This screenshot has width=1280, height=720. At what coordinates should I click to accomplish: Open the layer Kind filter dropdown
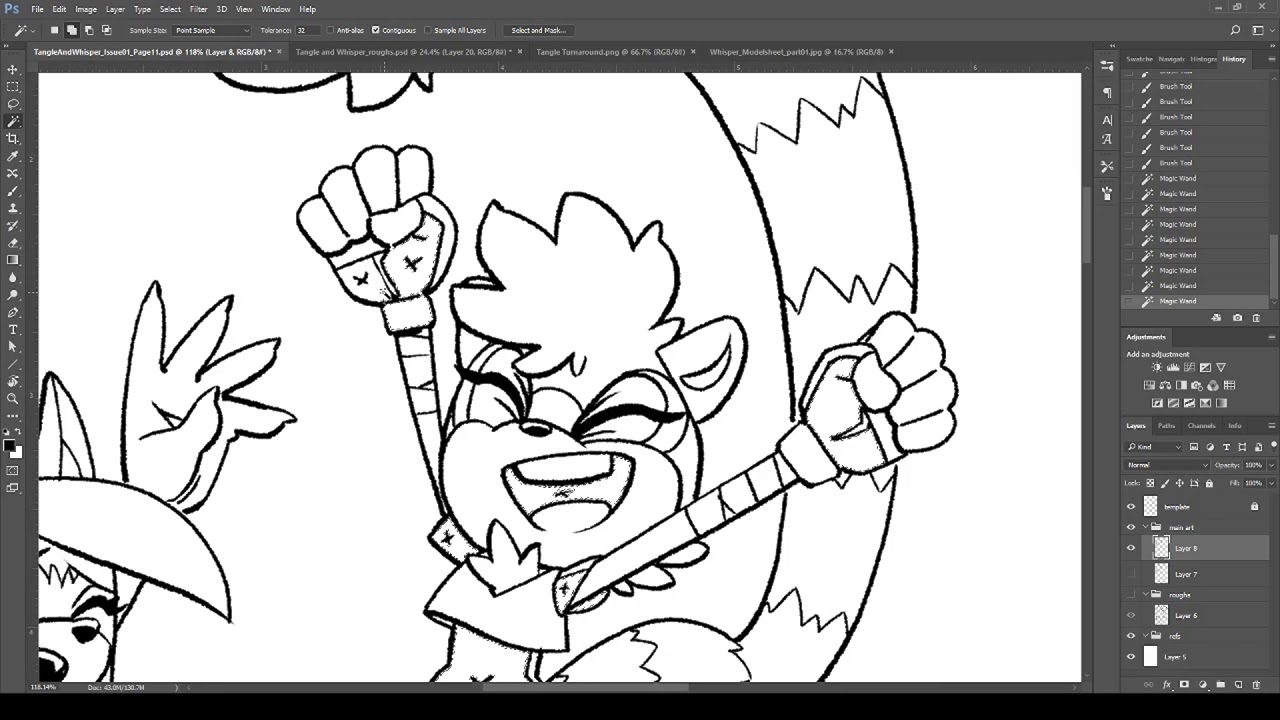point(1155,447)
